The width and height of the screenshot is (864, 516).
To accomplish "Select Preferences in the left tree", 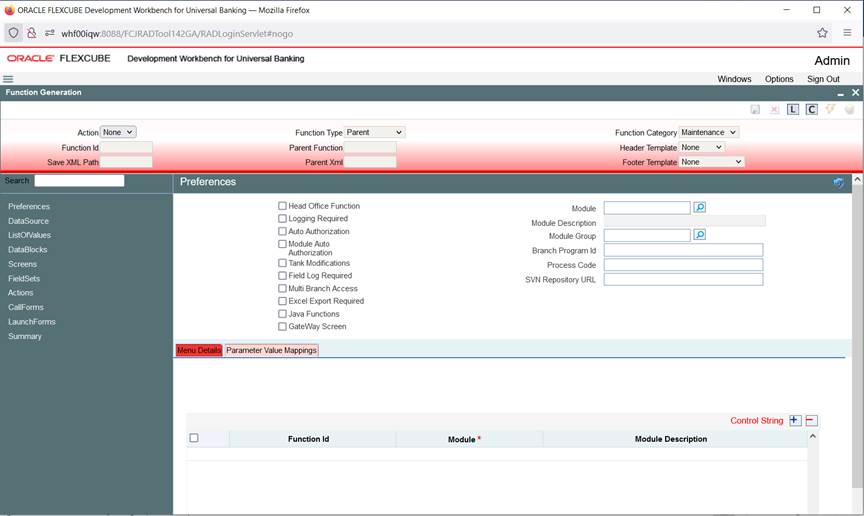I will (29, 206).
